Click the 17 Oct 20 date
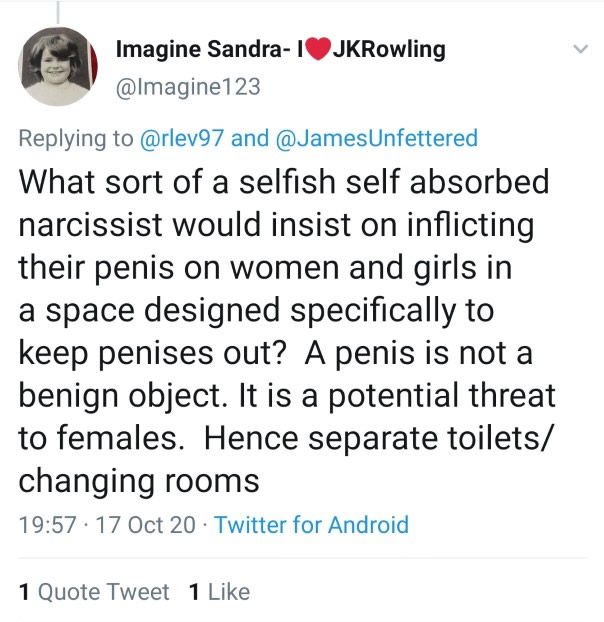The width and height of the screenshot is (604, 622). pyautogui.click(x=145, y=524)
